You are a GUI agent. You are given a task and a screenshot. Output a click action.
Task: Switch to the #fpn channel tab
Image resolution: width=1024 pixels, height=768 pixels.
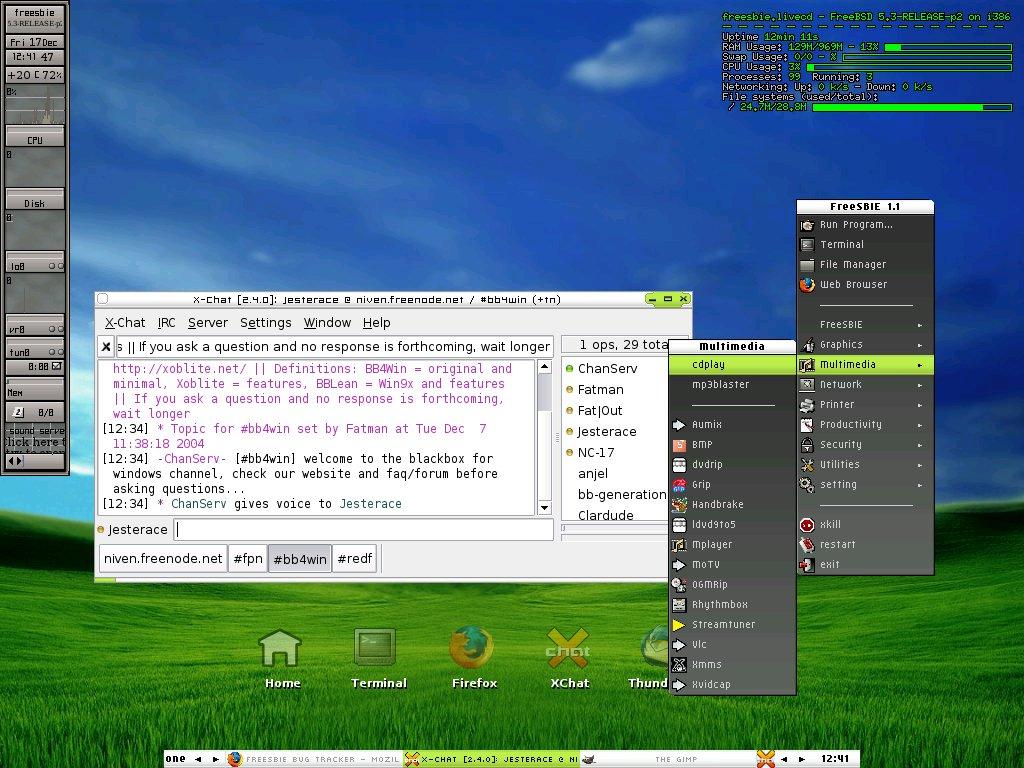pyautogui.click(x=248, y=559)
